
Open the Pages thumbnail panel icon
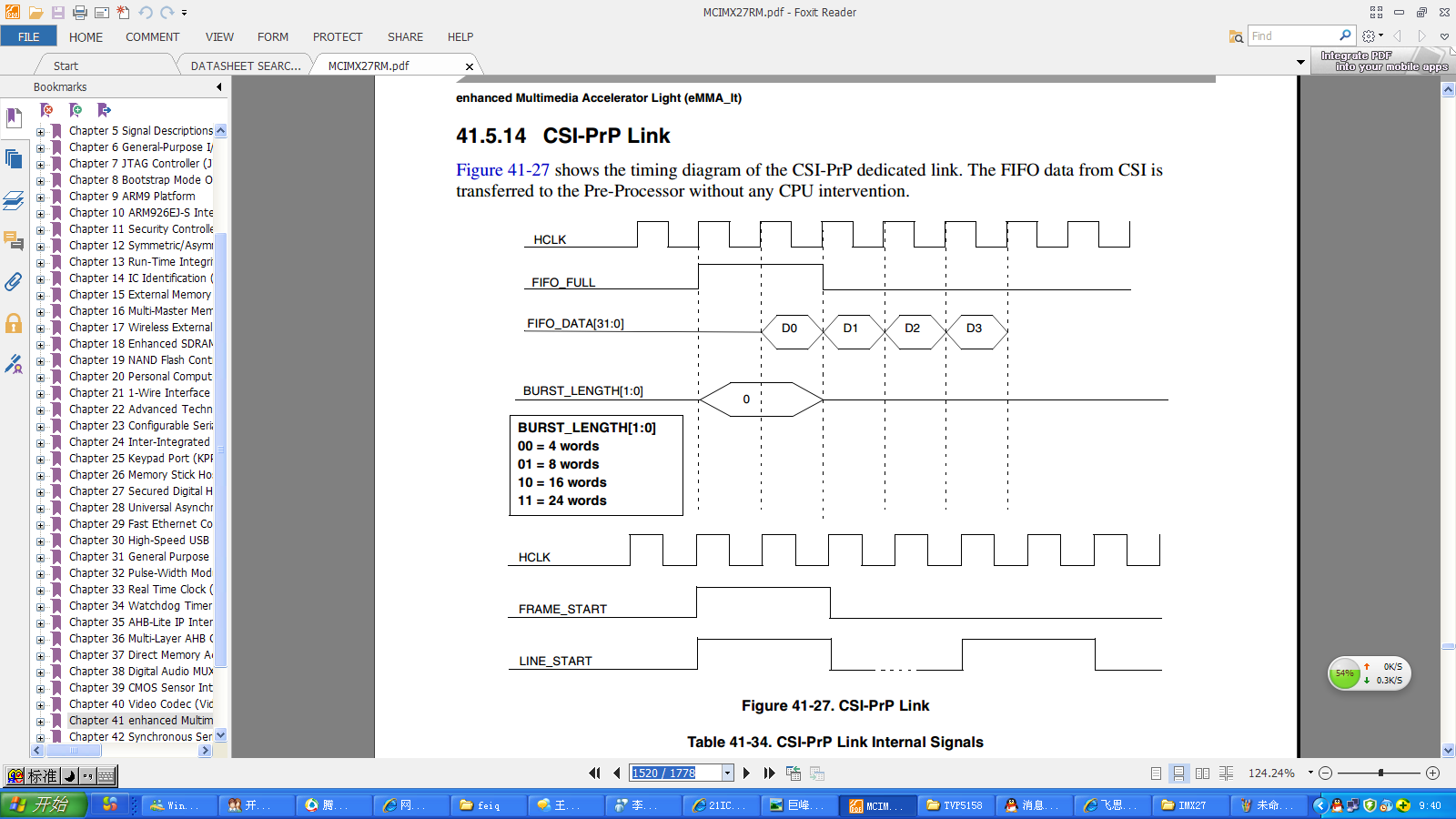point(14,159)
